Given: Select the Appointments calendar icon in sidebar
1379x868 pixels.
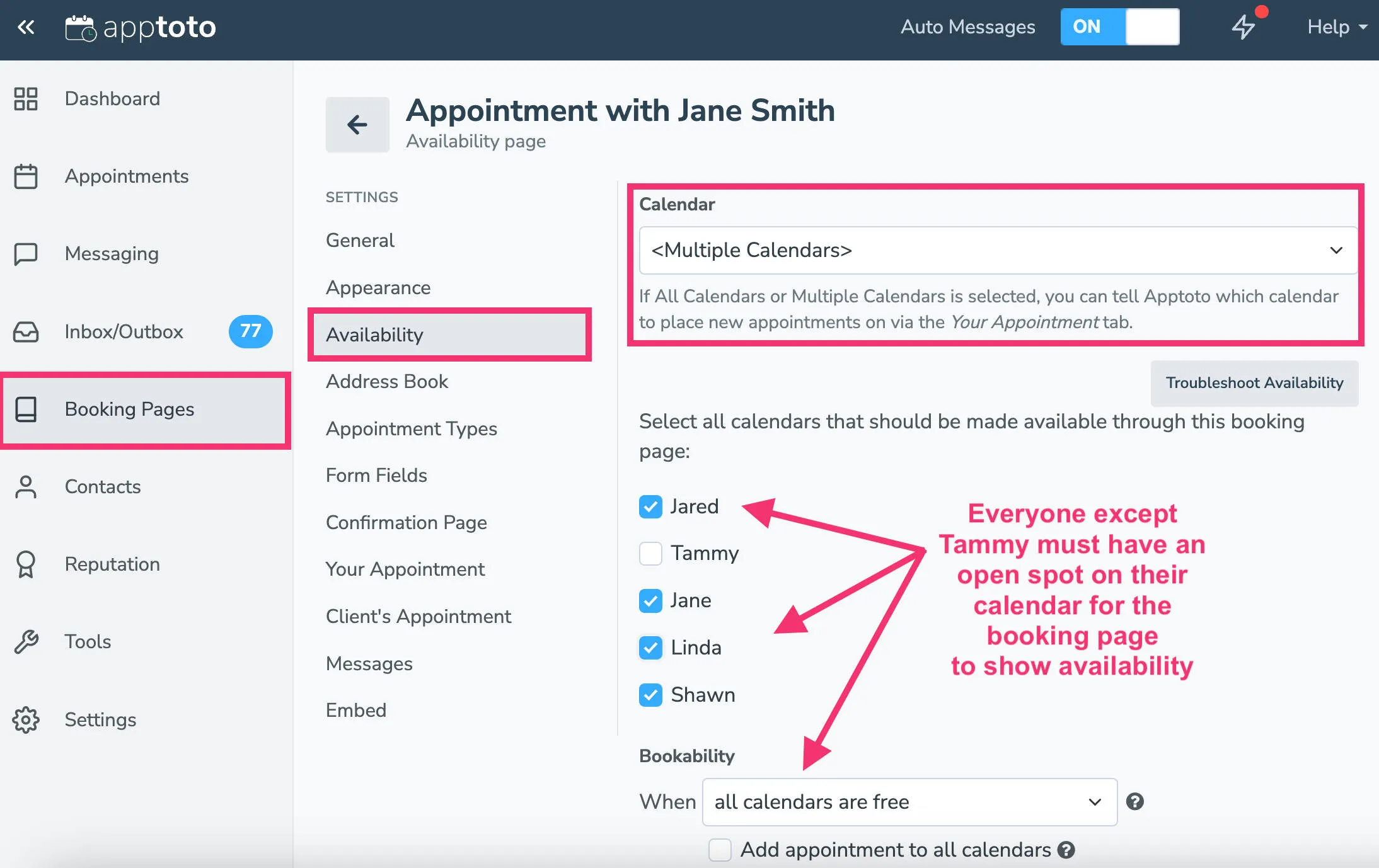Looking at the screenshot, I should (x=26, y=176).
